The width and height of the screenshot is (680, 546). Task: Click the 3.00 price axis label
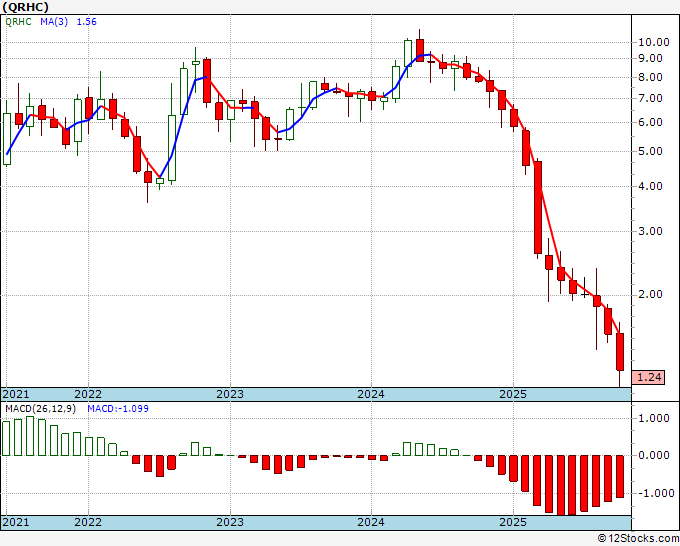(x=650, y=232)
